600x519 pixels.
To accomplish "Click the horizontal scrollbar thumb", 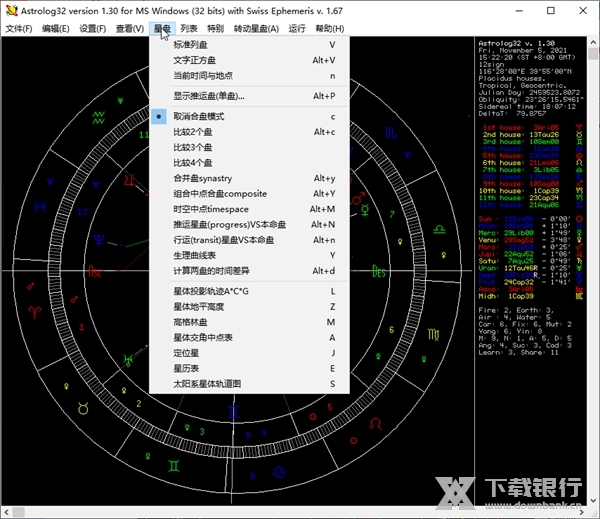I will (x=19, y=512).
